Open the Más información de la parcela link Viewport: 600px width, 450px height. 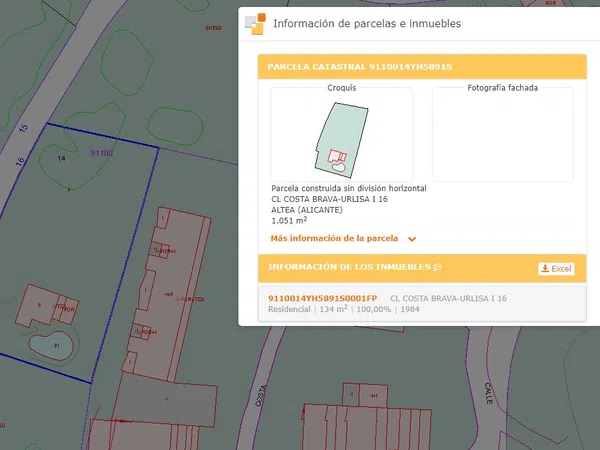click(334, 239)
